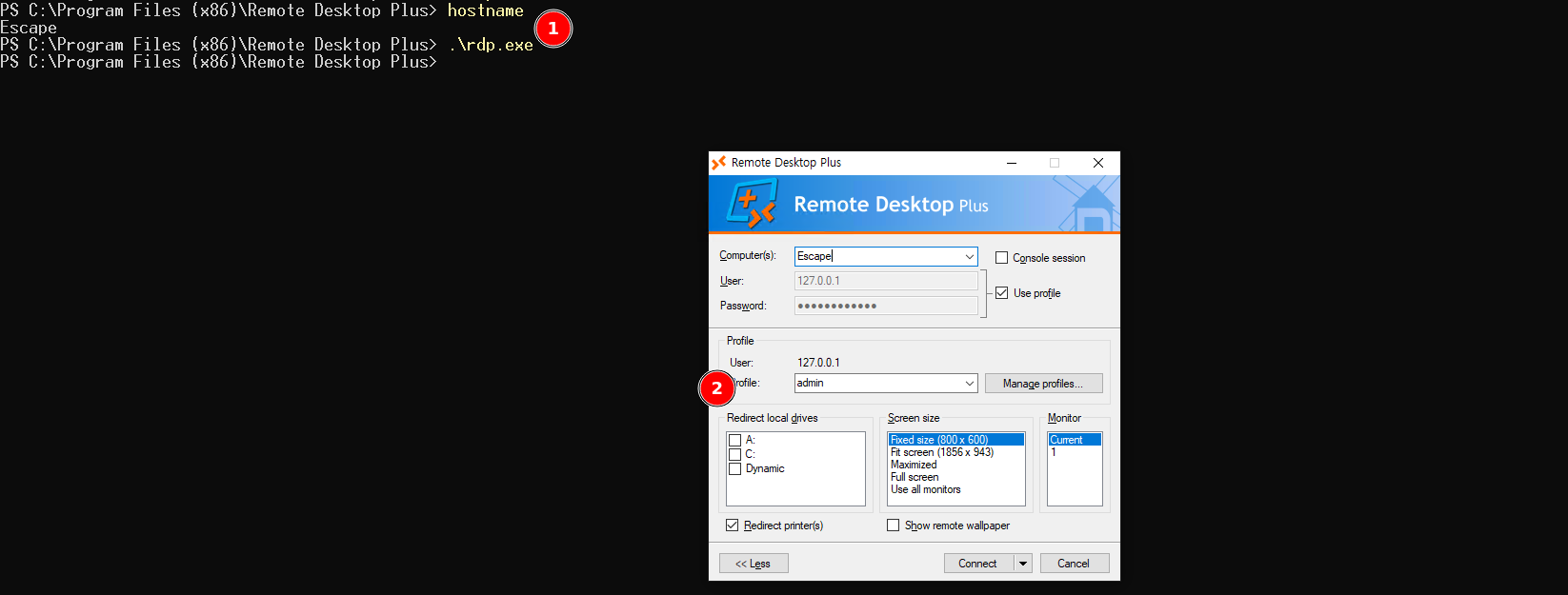Select Use all monitors option

click(x=956, y=489)
